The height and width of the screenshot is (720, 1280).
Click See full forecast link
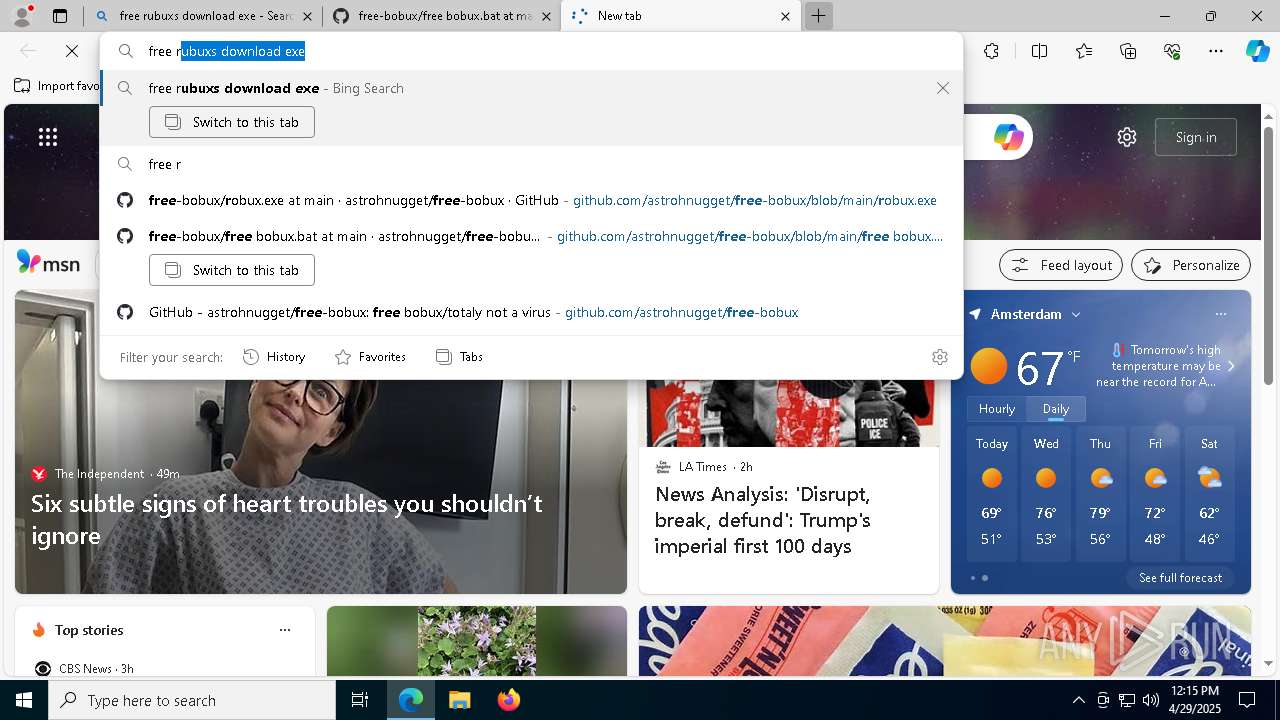coord(1180,578)
